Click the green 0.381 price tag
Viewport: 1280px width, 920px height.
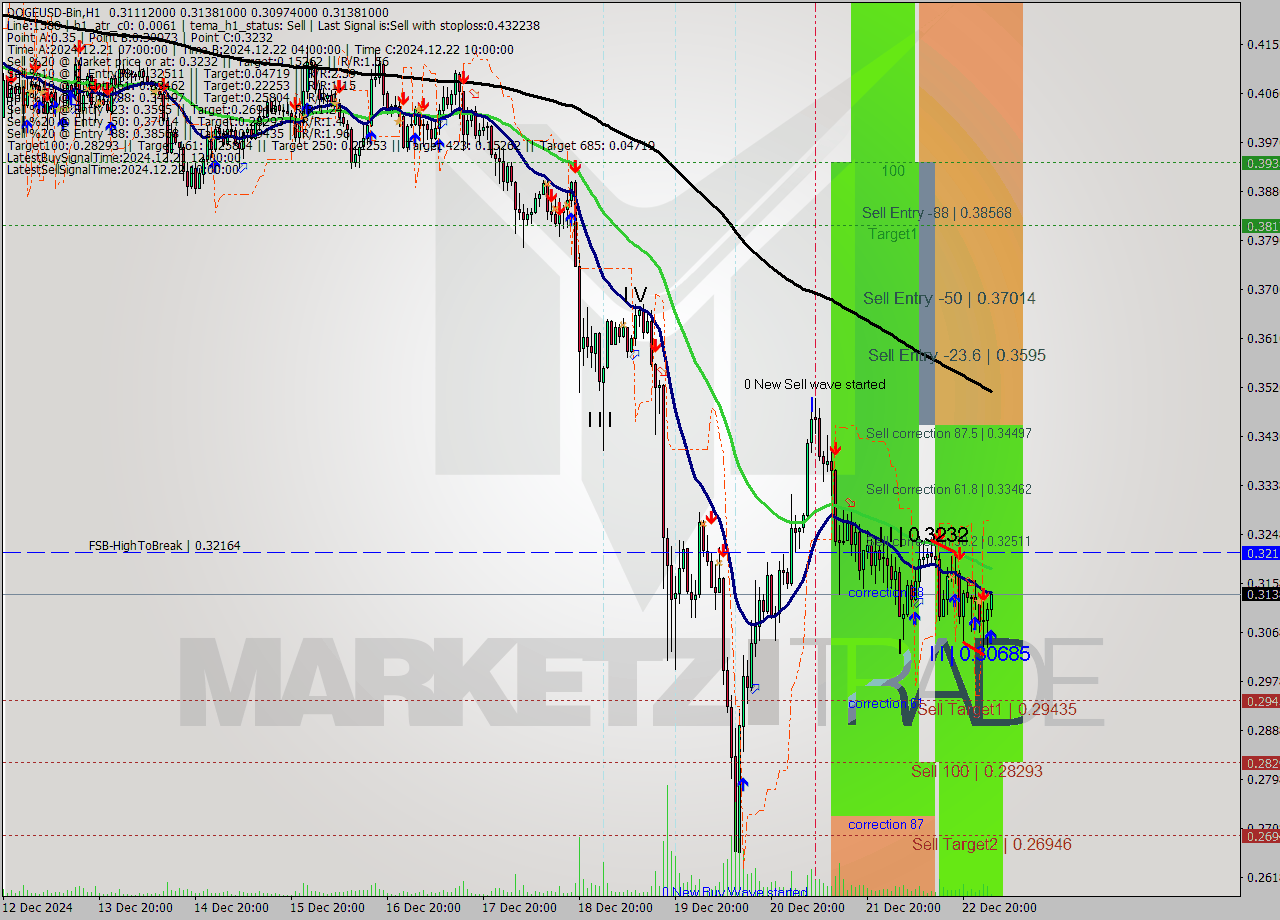pyautogui.click(x=1260, y=226)
